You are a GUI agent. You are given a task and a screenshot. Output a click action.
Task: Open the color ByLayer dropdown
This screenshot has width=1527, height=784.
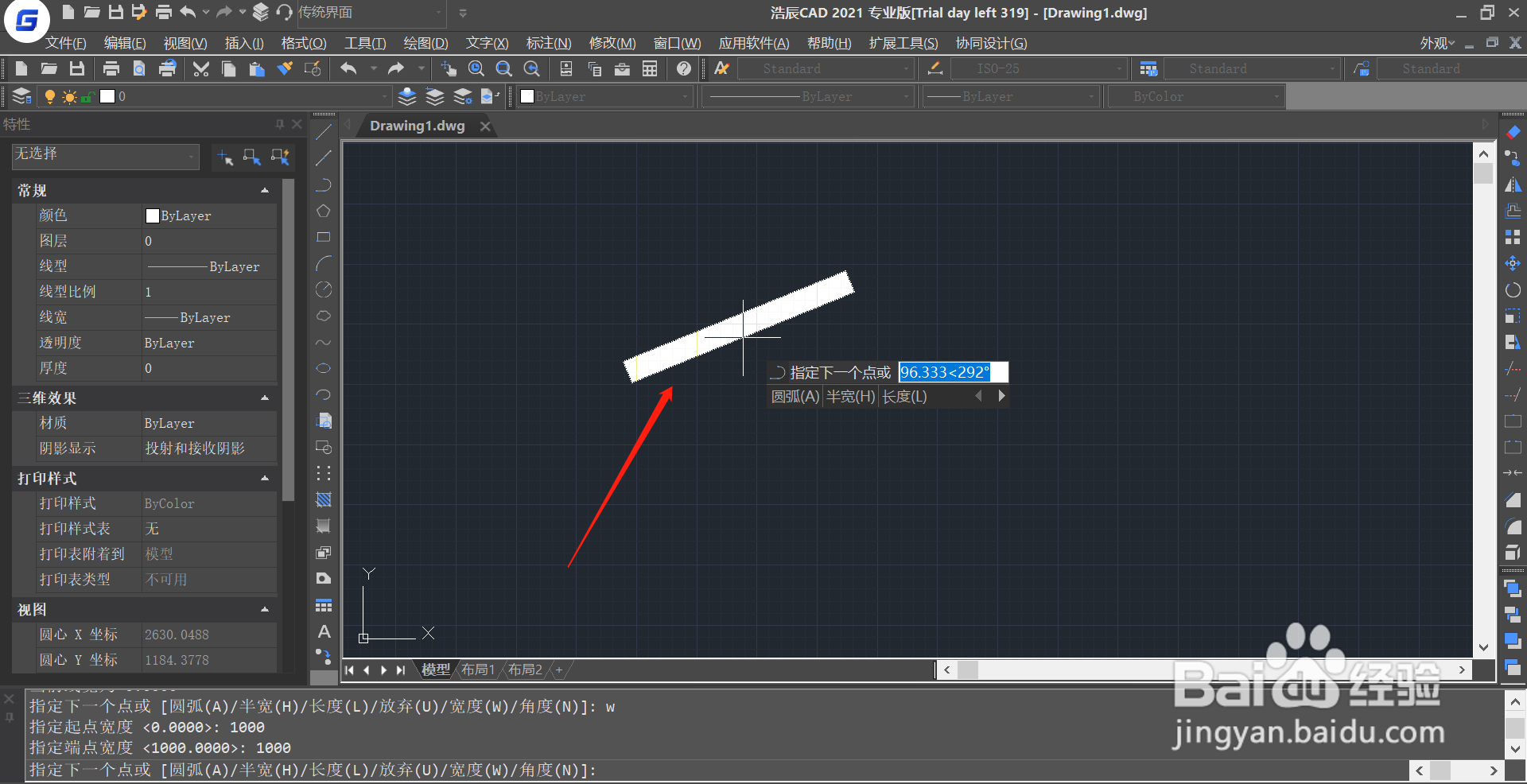point(604,96)
